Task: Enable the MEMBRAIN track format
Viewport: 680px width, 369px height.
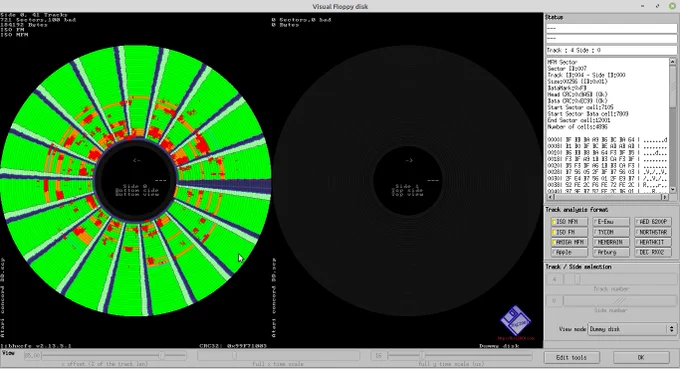Action: click(x=611, y=242)
